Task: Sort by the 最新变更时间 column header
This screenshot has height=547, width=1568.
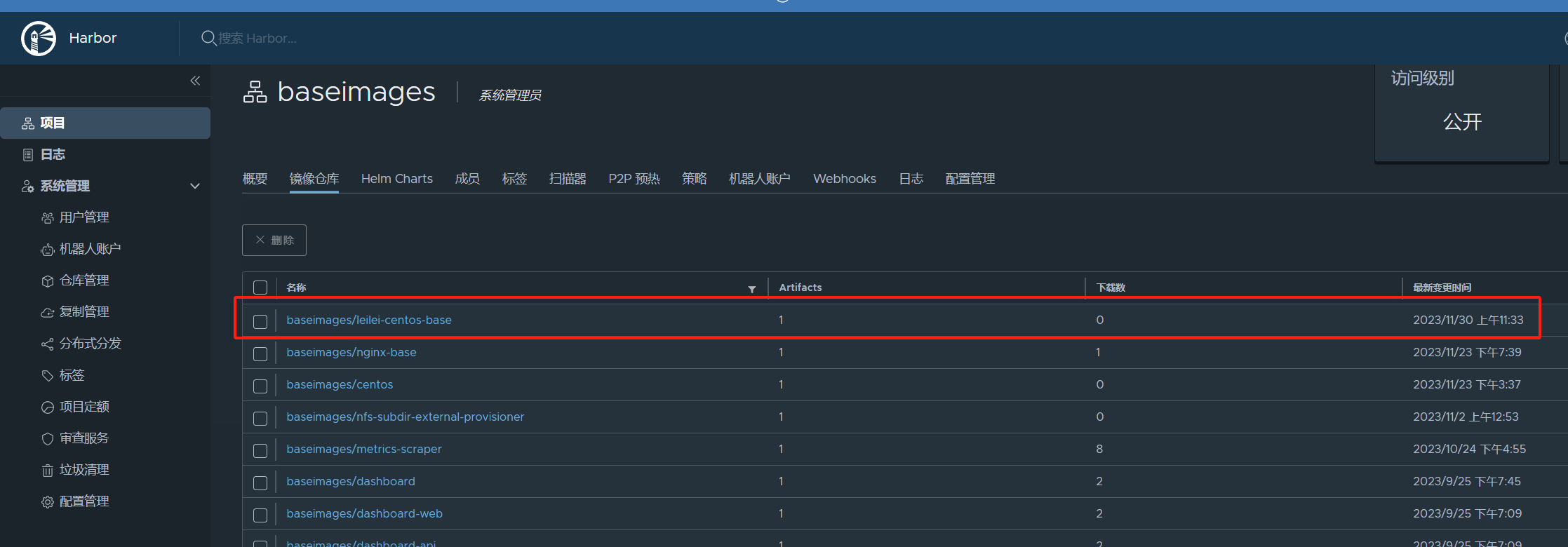Action: tap(1442, 288)
